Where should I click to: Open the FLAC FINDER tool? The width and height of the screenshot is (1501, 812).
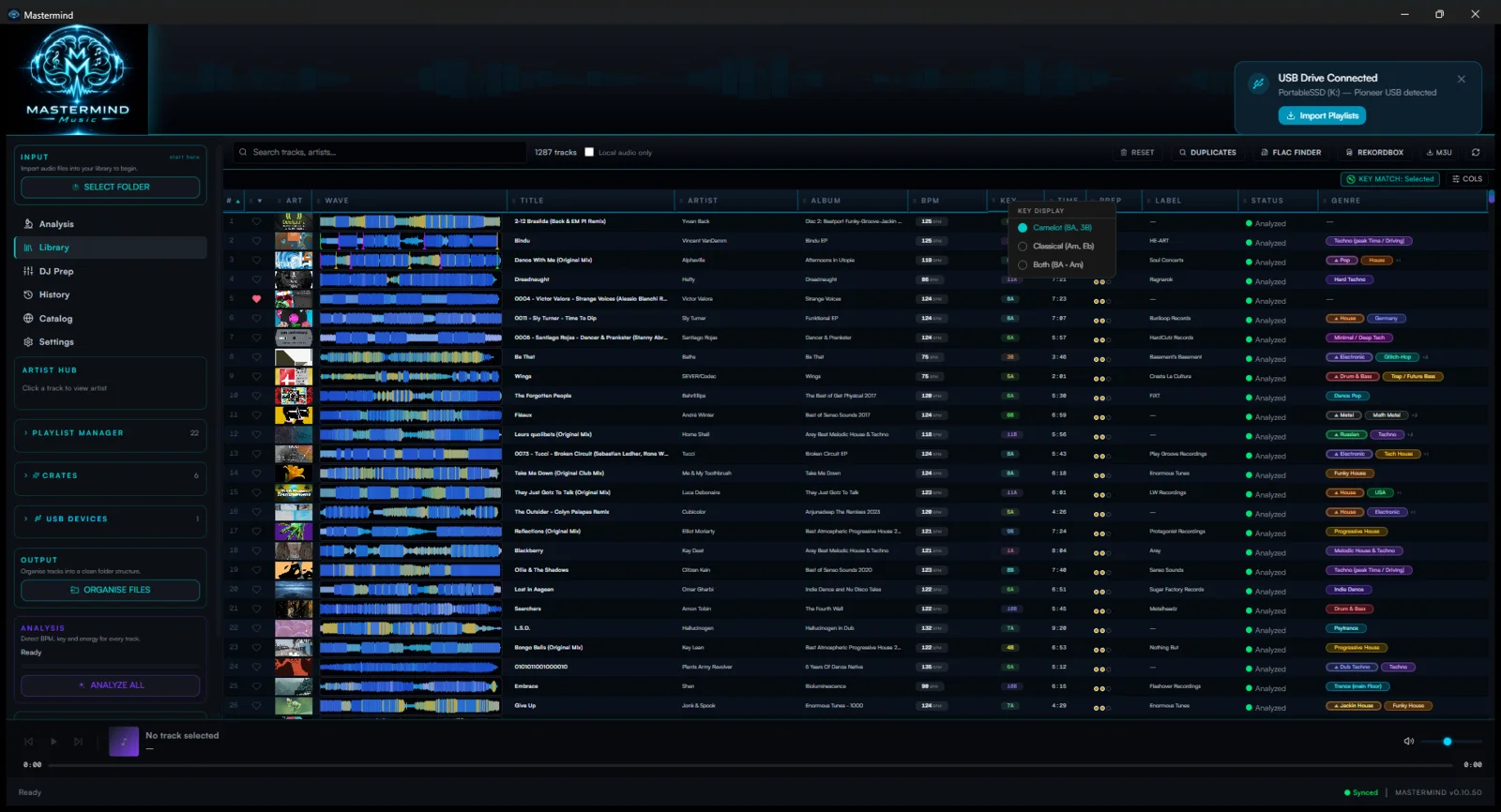click(1291, 152)
